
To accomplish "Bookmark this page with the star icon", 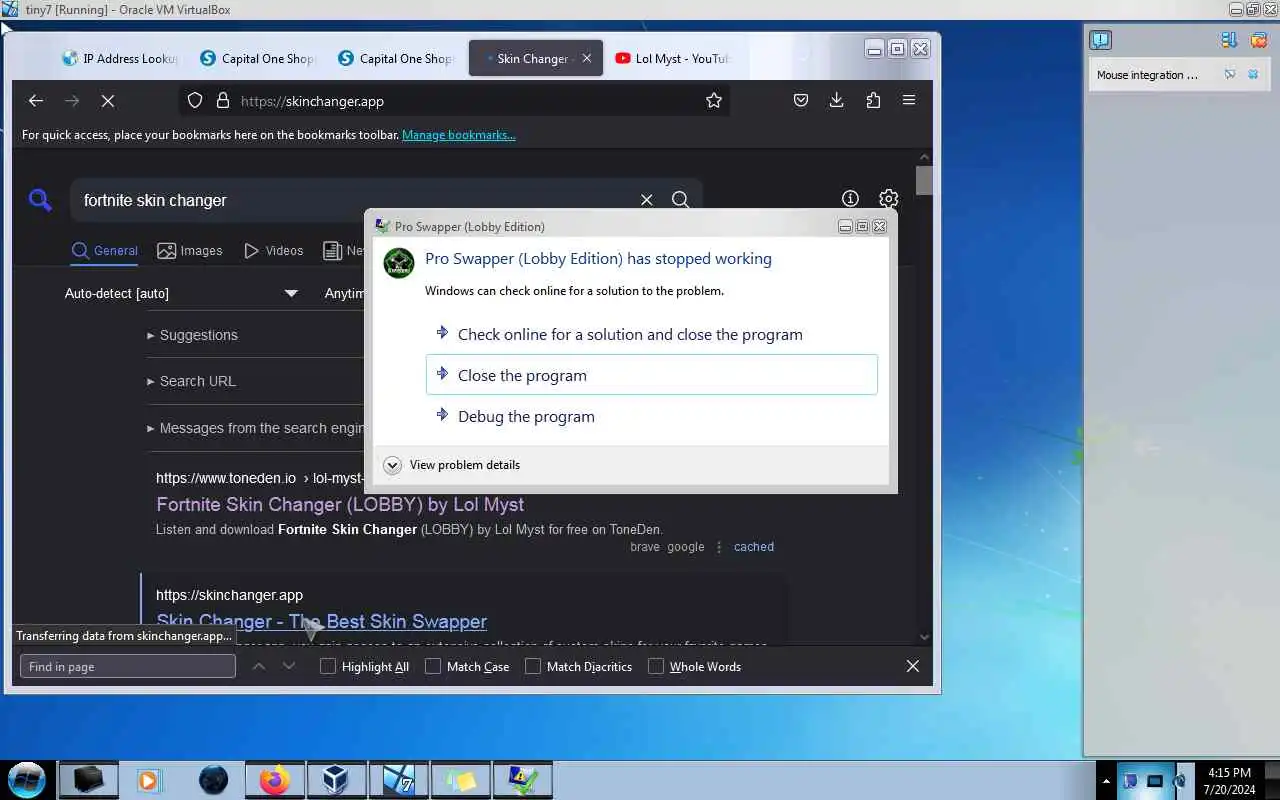I will (714, 100).
